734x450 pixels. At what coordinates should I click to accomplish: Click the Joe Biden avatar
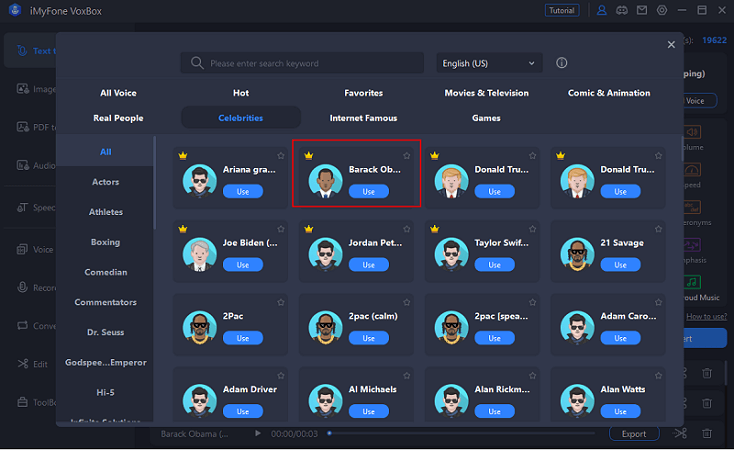click(x=199, y=254)
